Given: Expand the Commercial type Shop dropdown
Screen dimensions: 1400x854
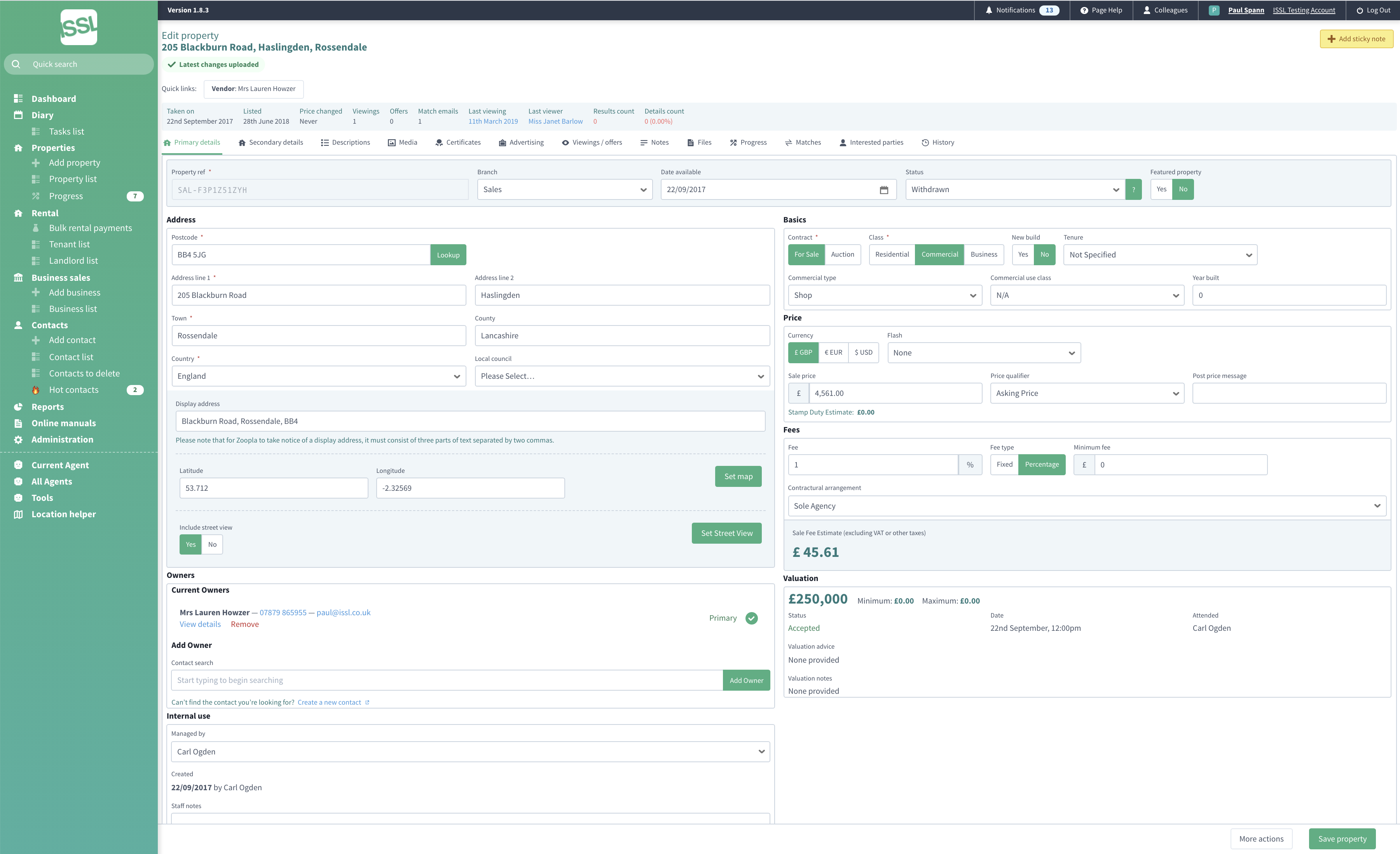Looking at the screenshot, I should point(884,295).
